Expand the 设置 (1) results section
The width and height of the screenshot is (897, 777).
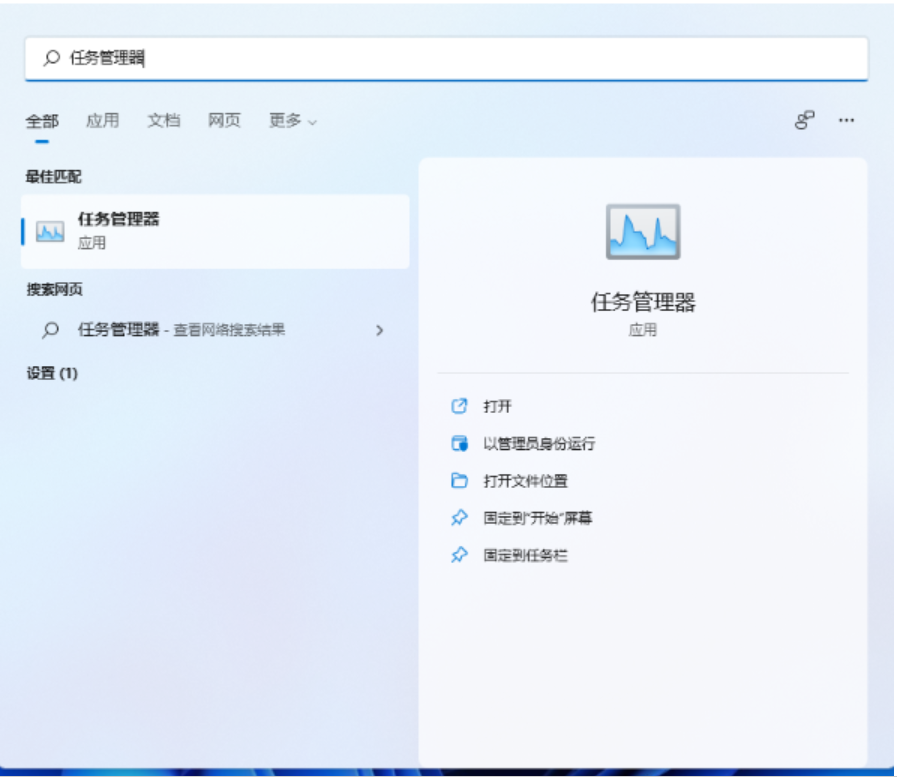pos(52,373)
